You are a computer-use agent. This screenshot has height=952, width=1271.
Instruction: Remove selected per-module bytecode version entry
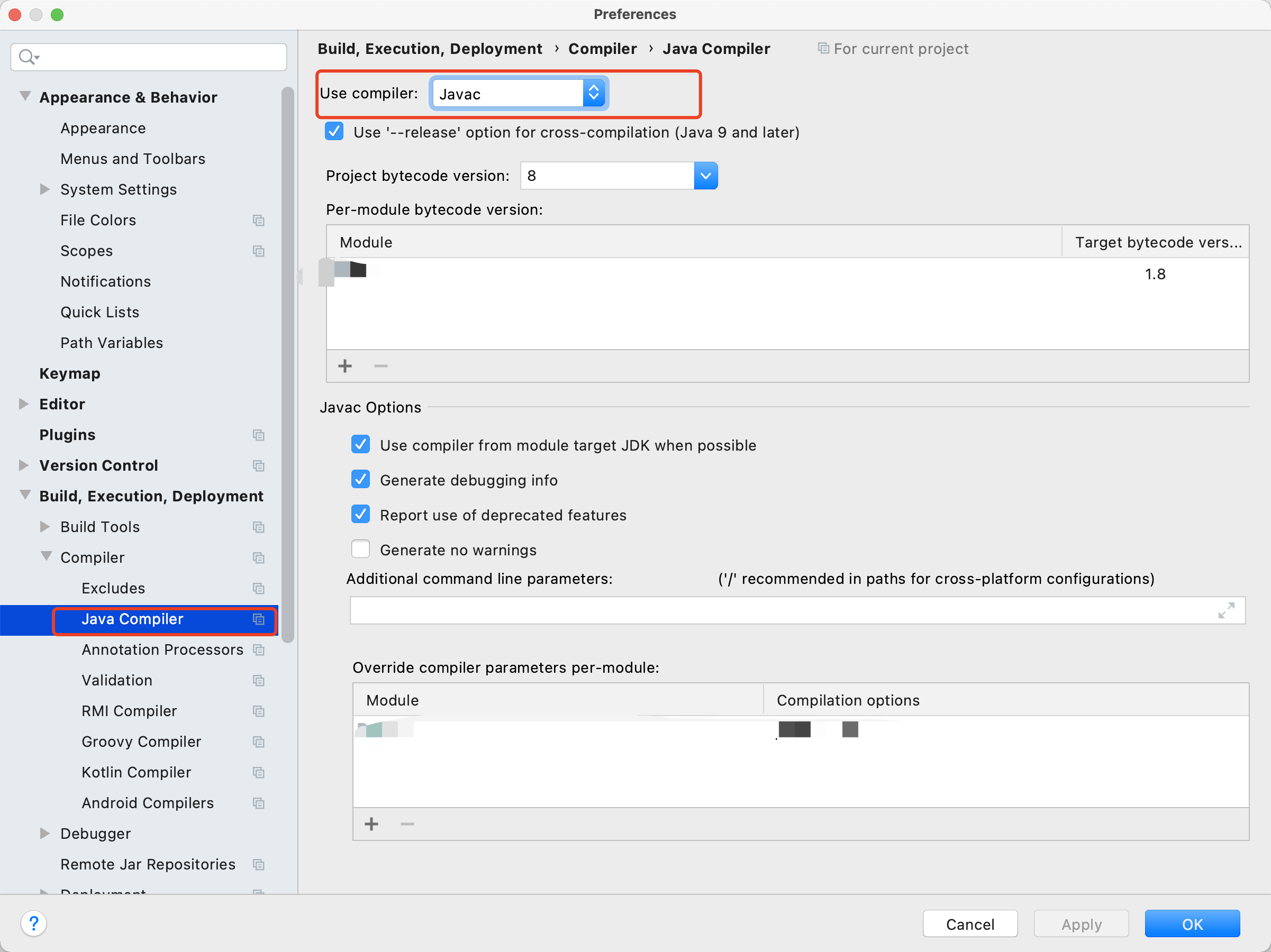(381, 366)
